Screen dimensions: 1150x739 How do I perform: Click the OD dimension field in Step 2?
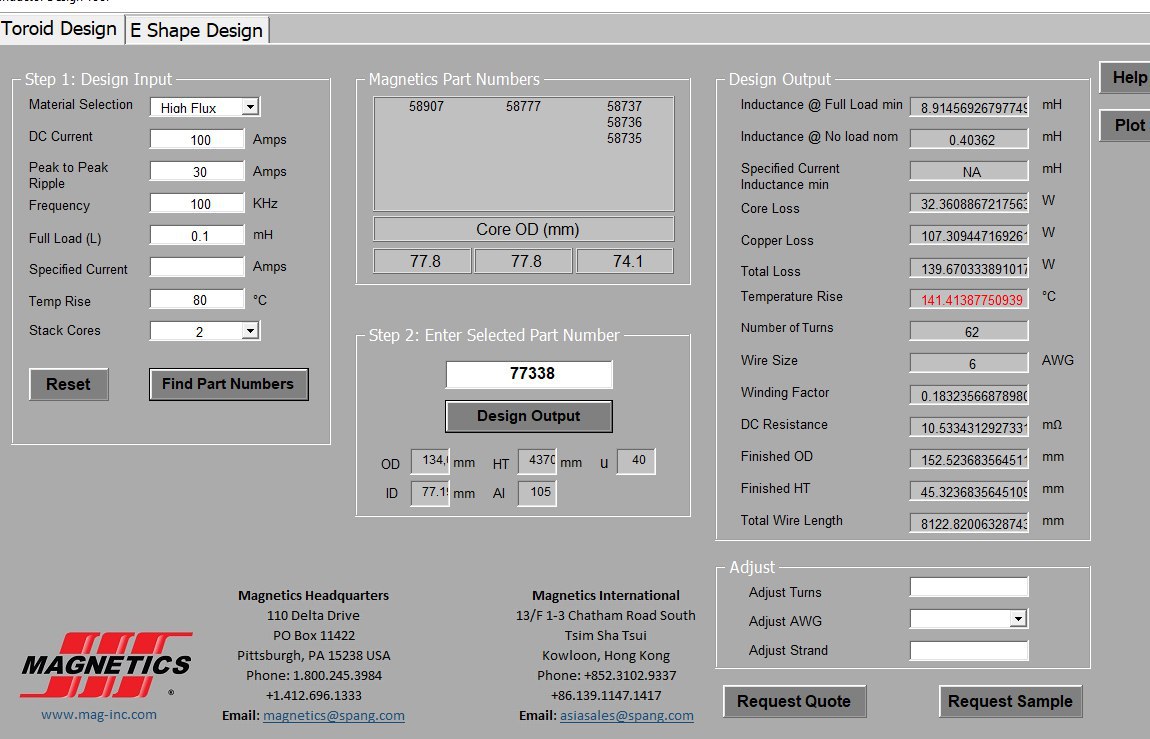click(x=431, y=461)
